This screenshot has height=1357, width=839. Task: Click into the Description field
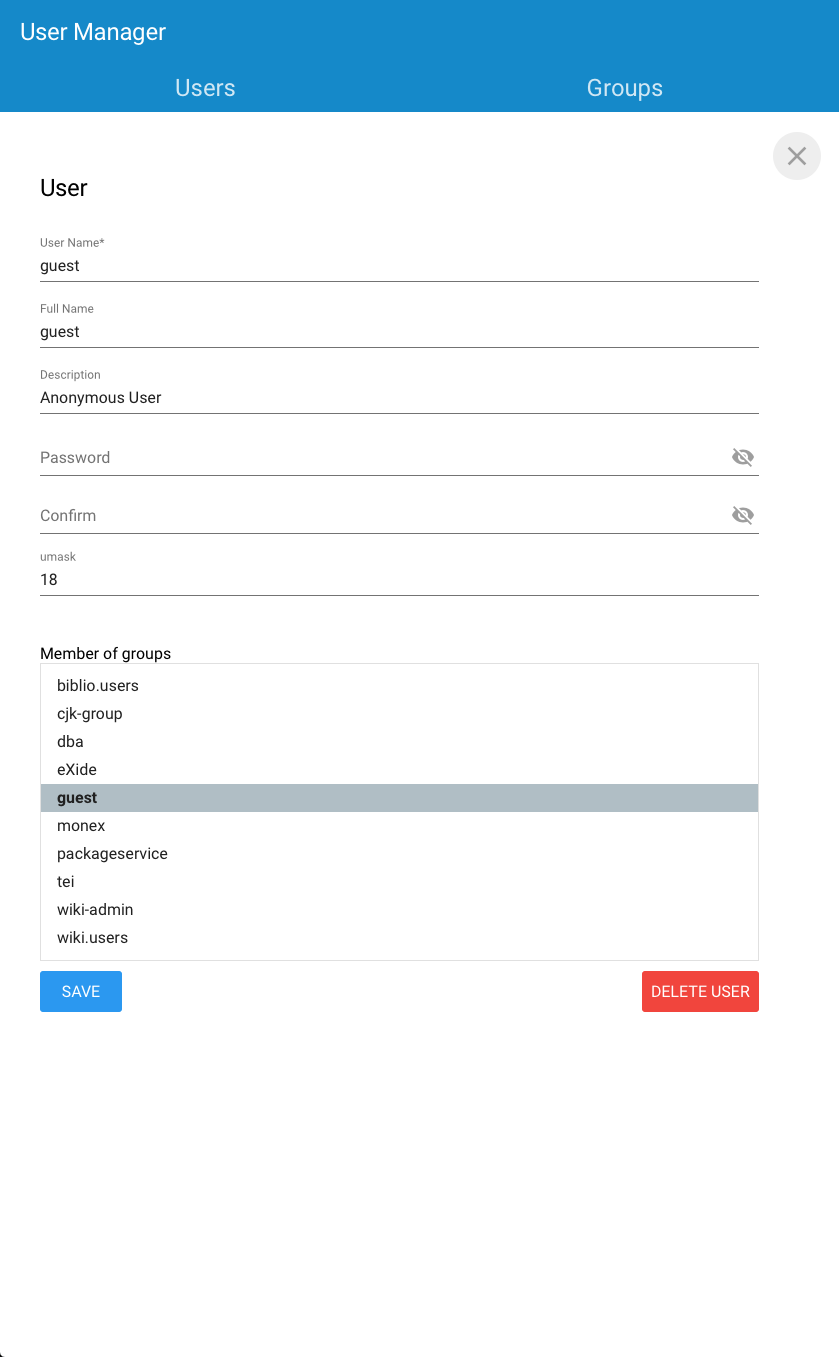(399, 398)
